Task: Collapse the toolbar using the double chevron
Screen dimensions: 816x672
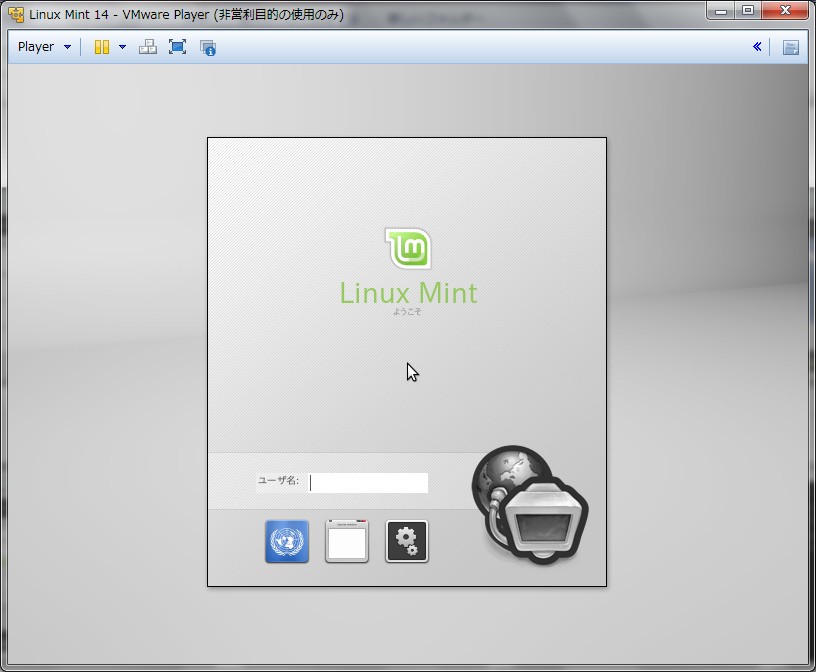Action: (757, 46)
